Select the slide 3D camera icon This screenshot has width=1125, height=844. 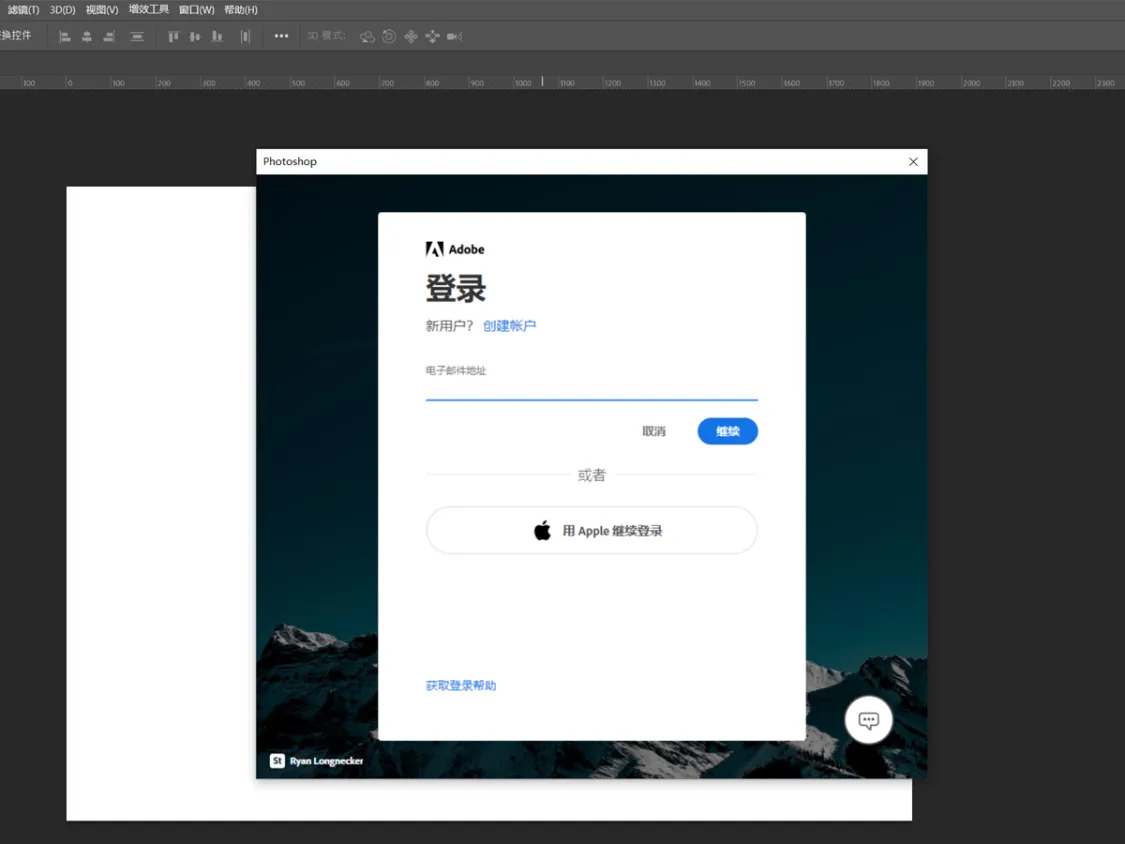click(x=432, y=36)
